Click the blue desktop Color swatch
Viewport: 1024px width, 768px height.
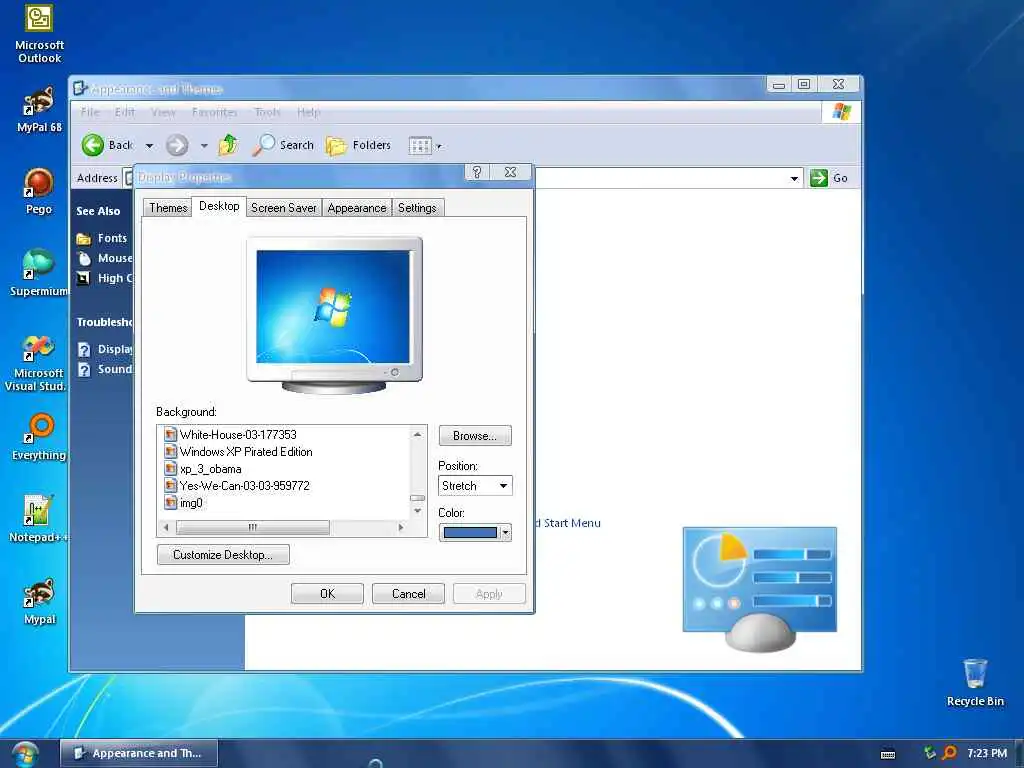[x=470, y=532]
